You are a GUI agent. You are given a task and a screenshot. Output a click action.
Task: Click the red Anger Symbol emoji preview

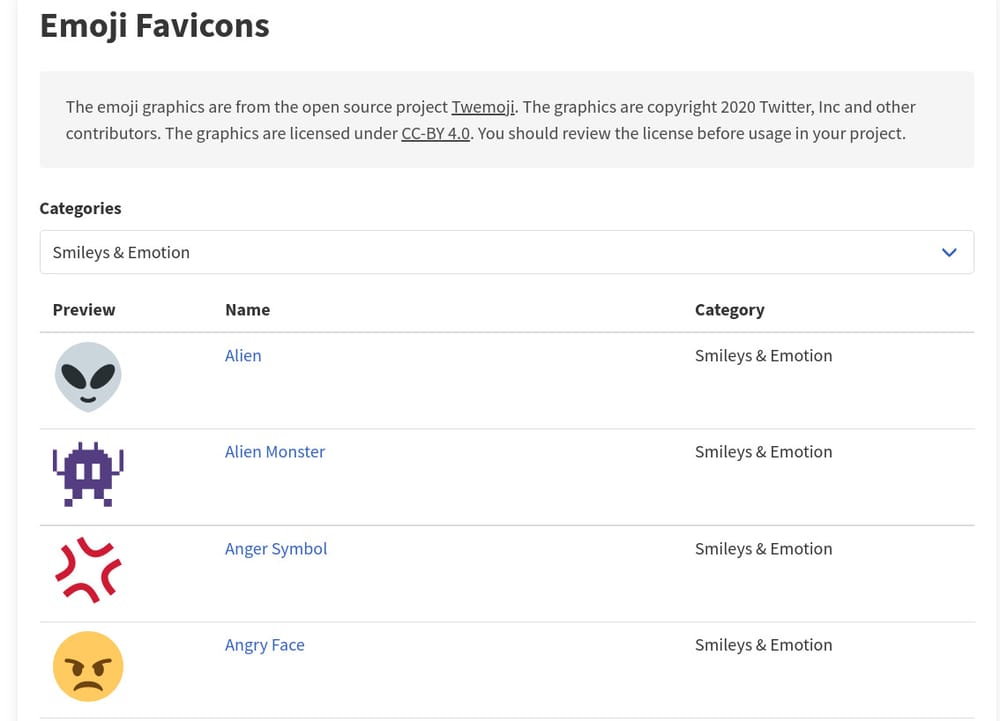point(88,570)
